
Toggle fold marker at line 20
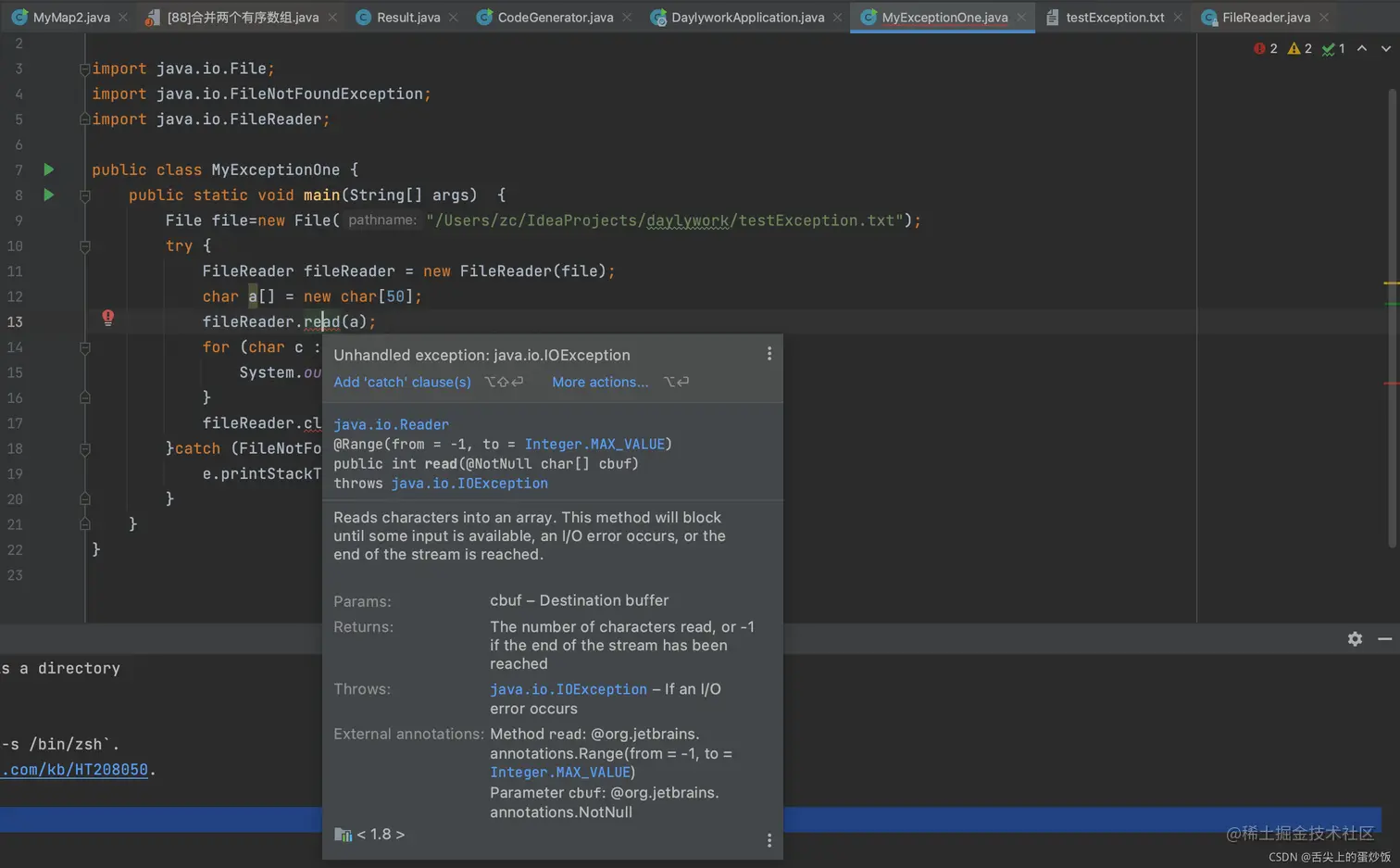(85, 498)
